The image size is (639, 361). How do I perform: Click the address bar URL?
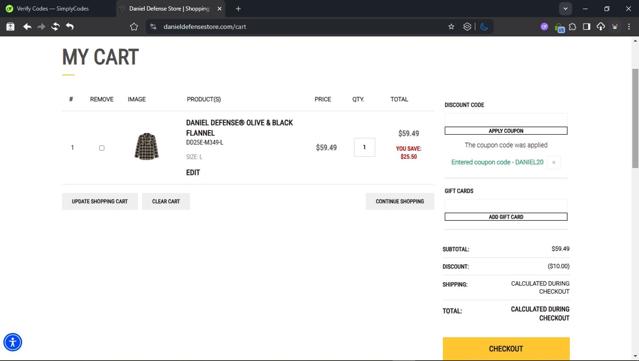click(205, 27)
